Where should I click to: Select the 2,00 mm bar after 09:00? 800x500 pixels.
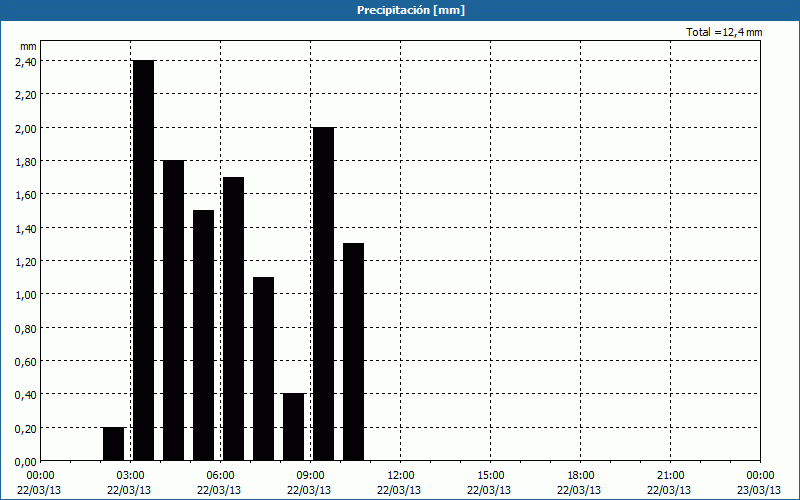point(323,294)
